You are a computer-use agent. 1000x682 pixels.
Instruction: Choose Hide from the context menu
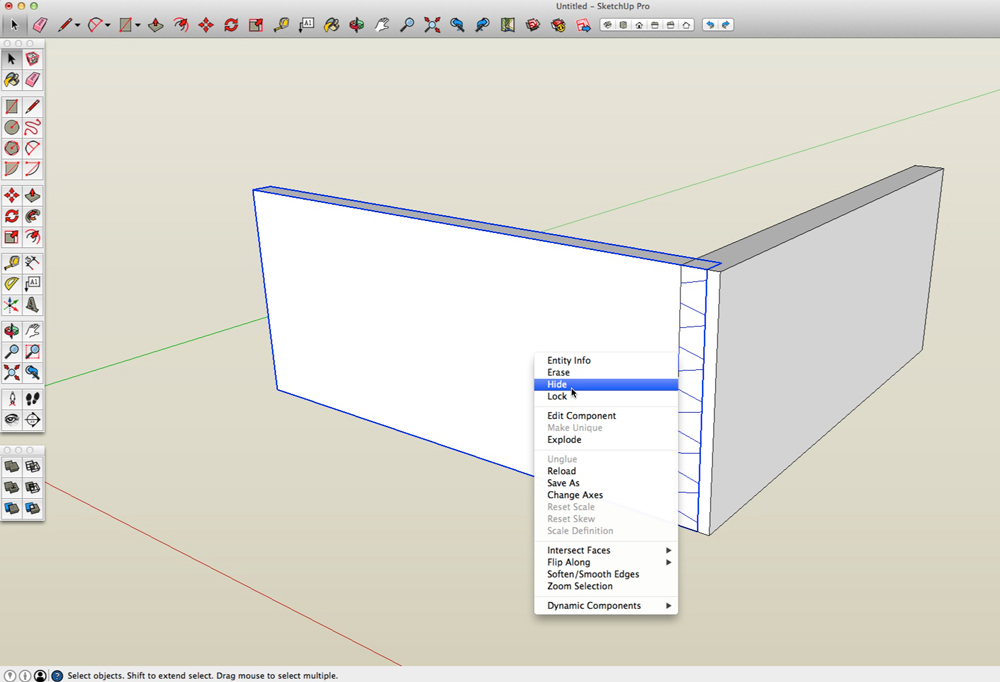[557, 385]
